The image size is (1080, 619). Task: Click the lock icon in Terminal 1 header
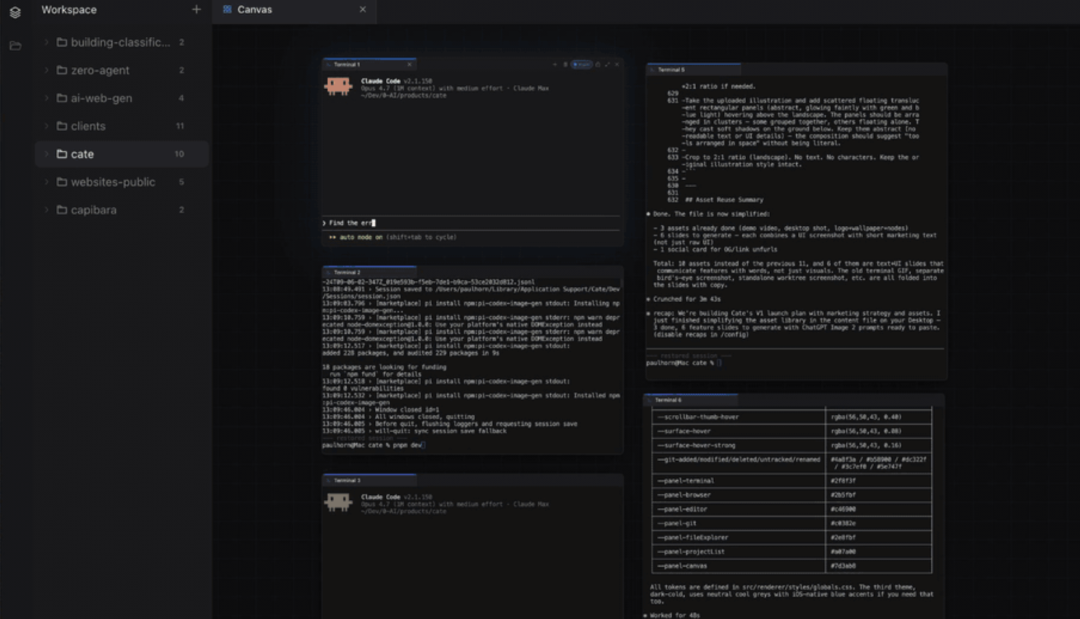pos(598,64)
